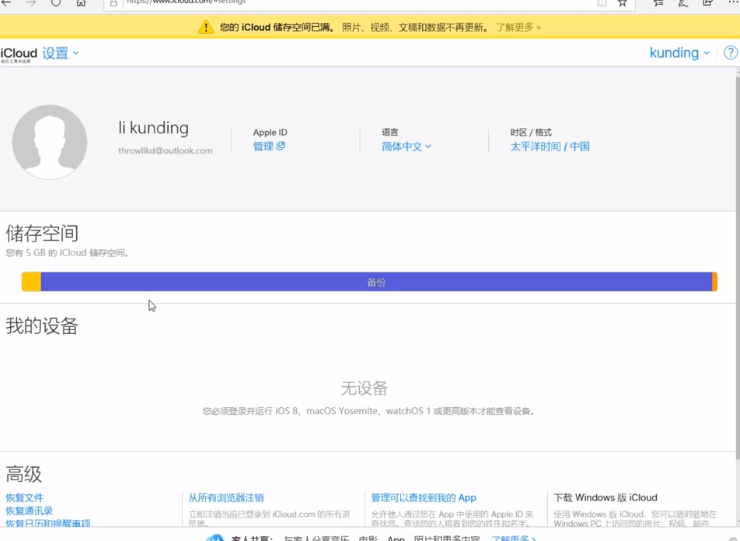This screenshot has height=541, width=740.
Task: Open the 恢复通讯录 link
Action: pos(29,511)
